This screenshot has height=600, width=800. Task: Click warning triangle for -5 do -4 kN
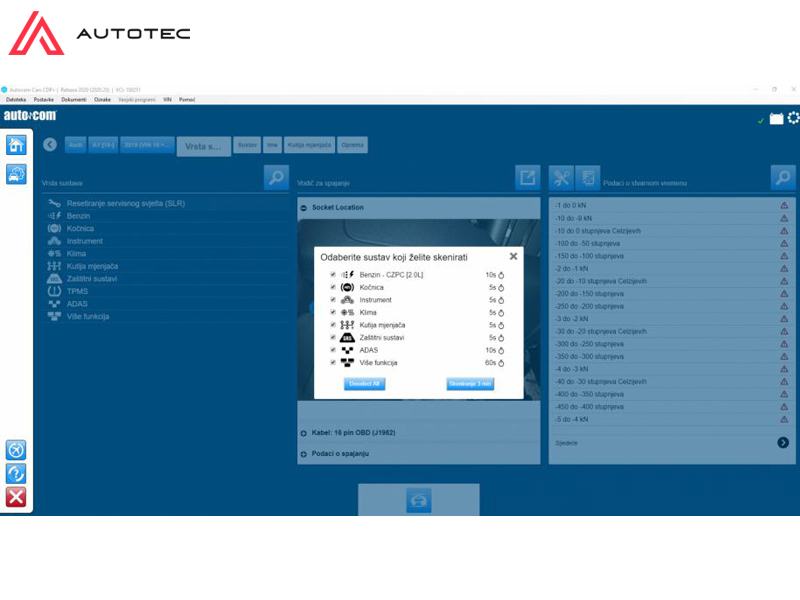coord(784,419)
